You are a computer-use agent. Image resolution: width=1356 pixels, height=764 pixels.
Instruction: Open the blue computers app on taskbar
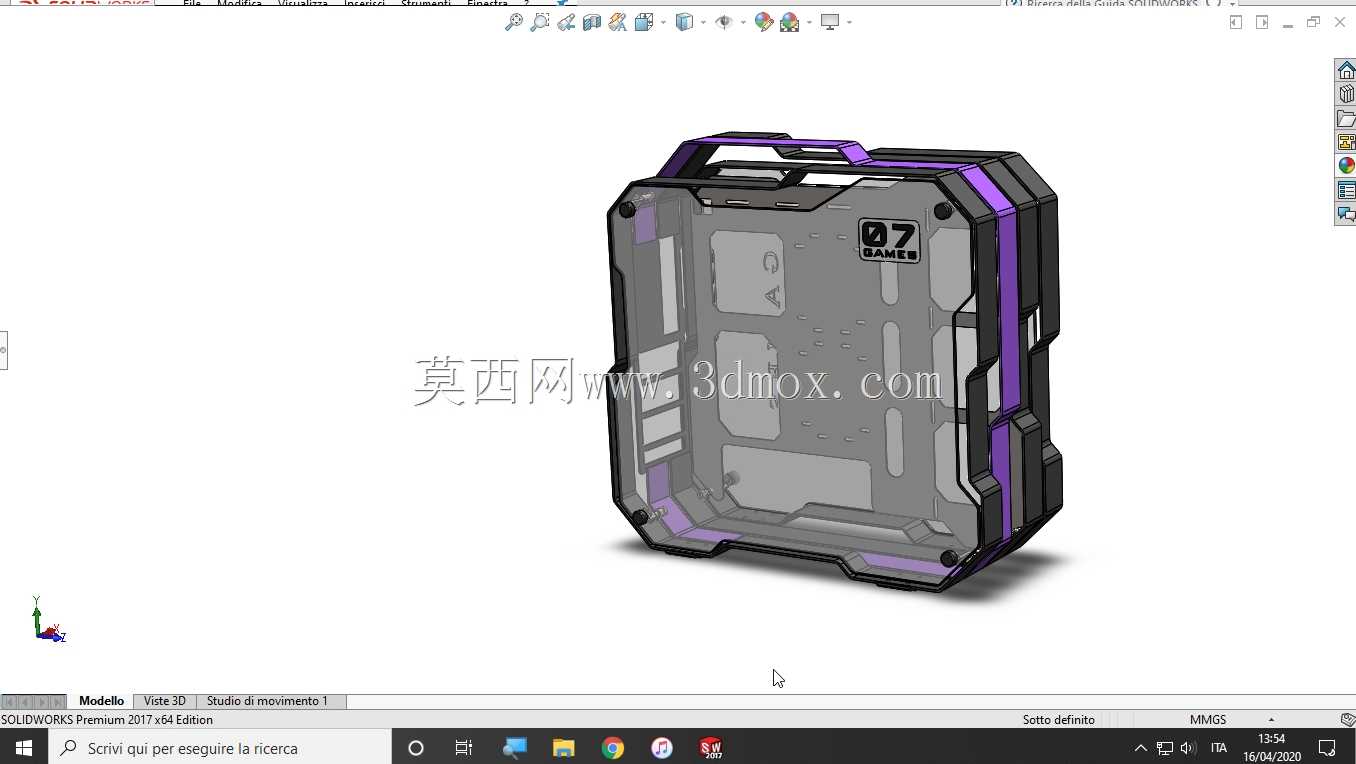[x=514, y=747]
